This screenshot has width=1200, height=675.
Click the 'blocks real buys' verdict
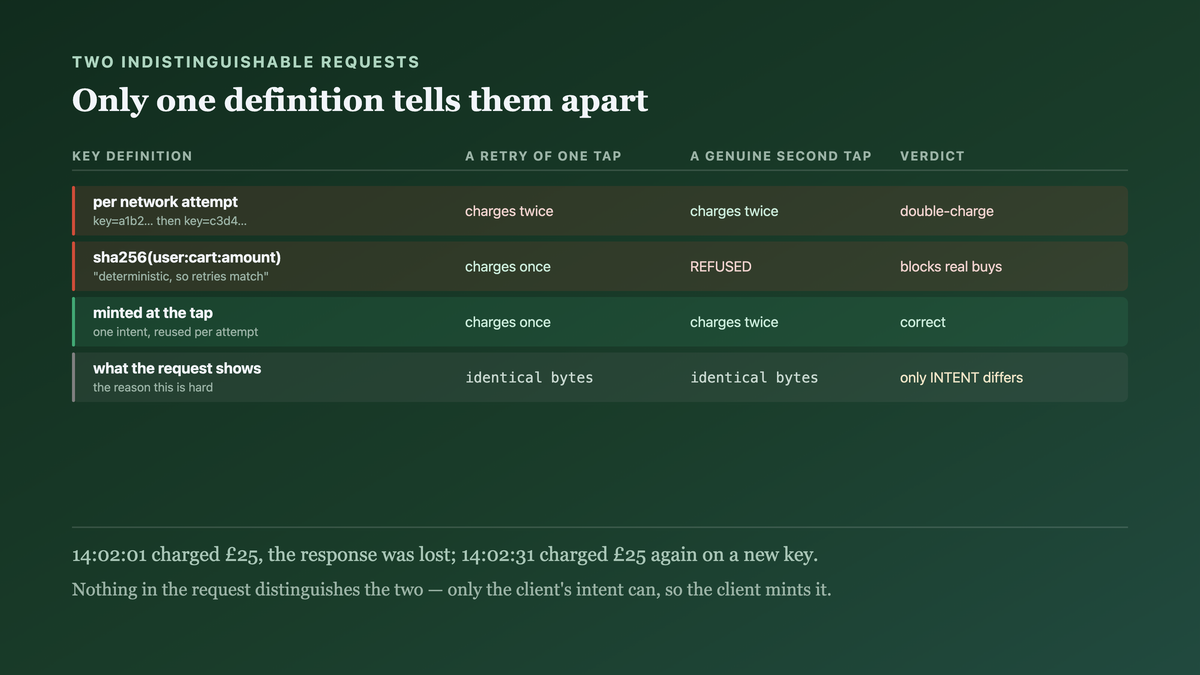click(951, 267)
